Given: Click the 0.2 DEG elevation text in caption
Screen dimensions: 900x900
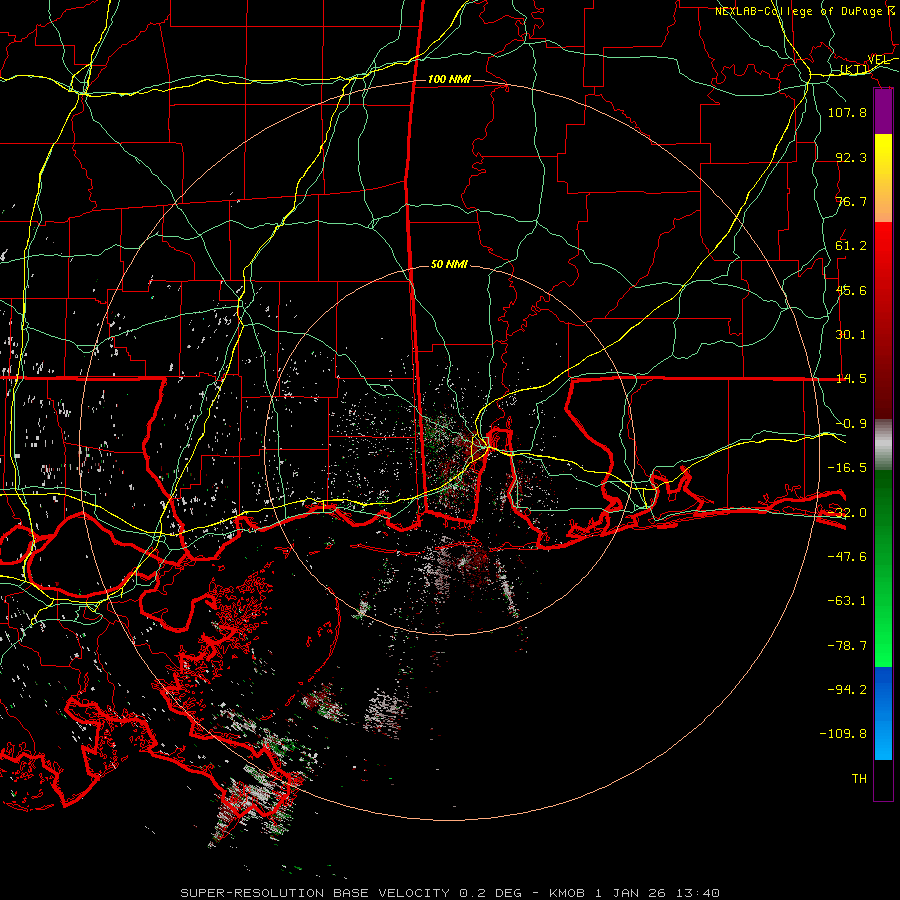Looking at the screenshot, I should [490, 893].
